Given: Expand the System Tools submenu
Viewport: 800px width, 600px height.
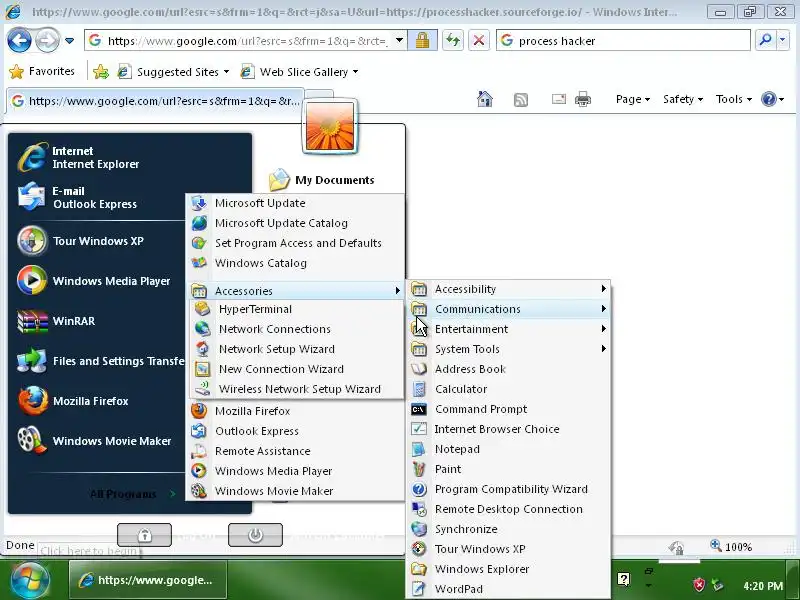Looking at the screenshot, I should [509, 349].
